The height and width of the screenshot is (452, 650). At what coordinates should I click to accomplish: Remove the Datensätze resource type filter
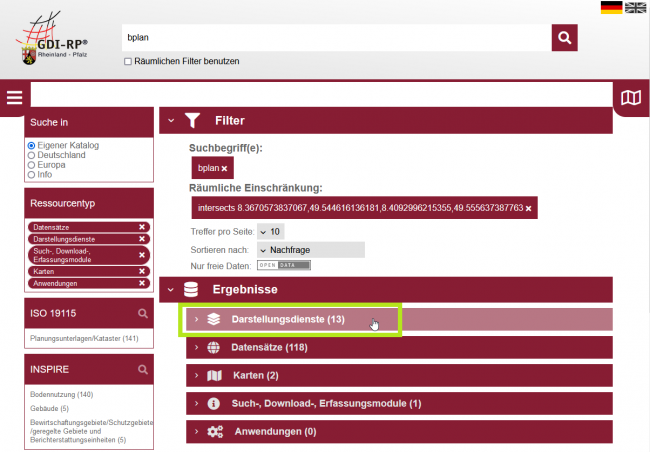click(142, 227)
